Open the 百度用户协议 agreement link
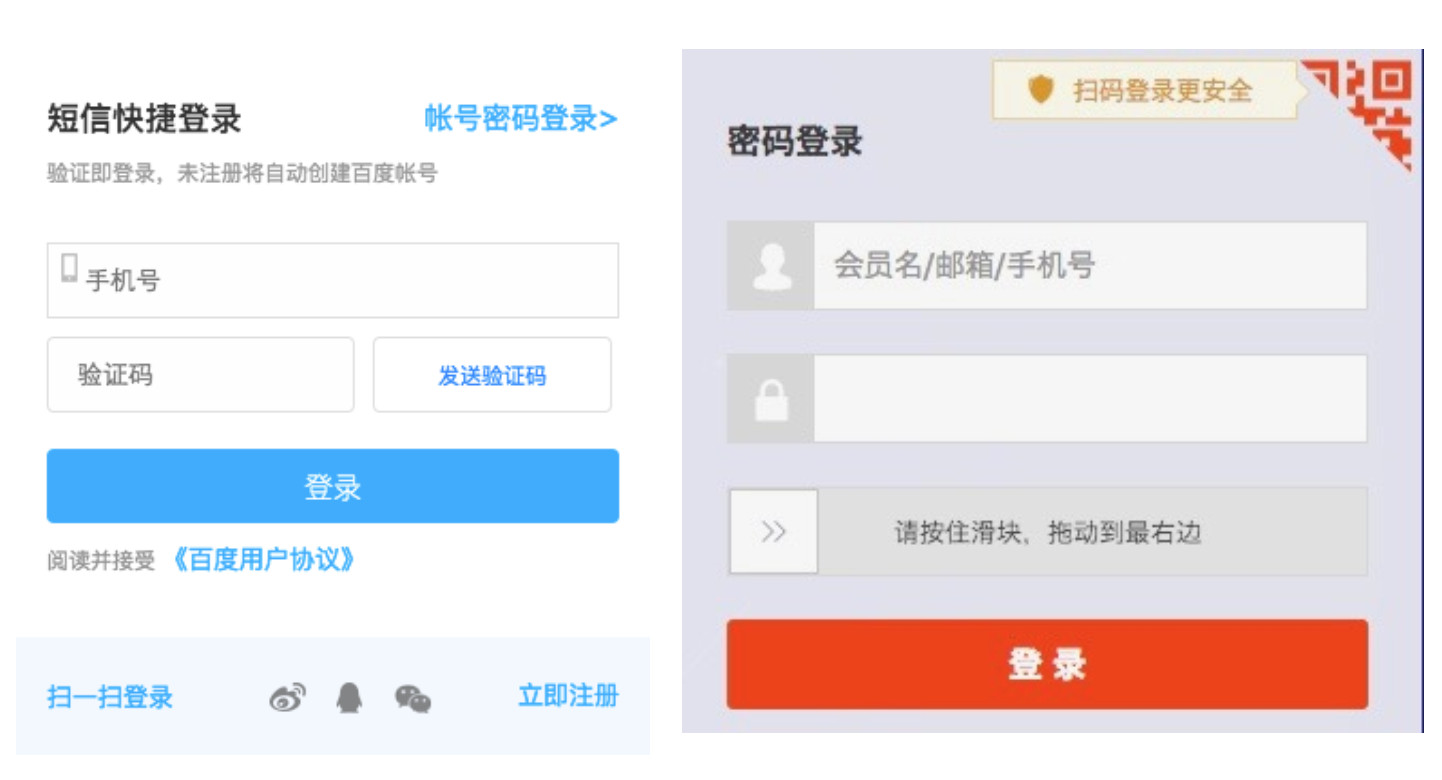1442x780 pixels. [264, 560]
